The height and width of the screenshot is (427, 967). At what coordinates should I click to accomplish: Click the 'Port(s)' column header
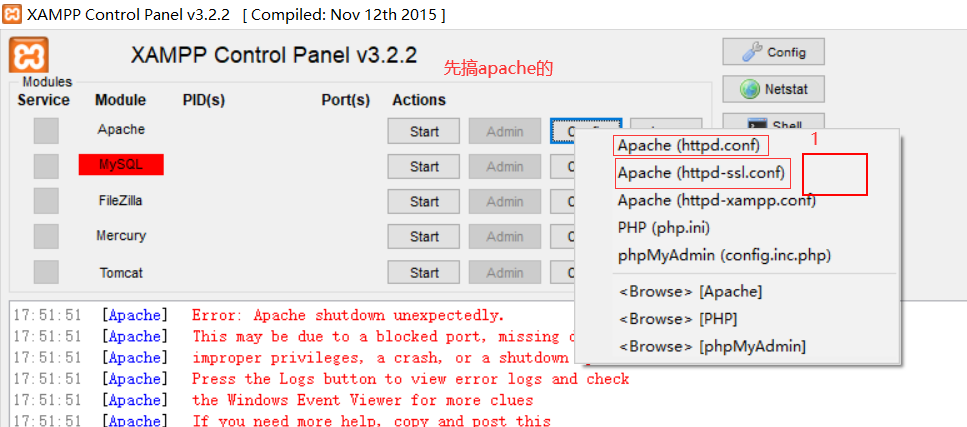(x=345, y=100)
